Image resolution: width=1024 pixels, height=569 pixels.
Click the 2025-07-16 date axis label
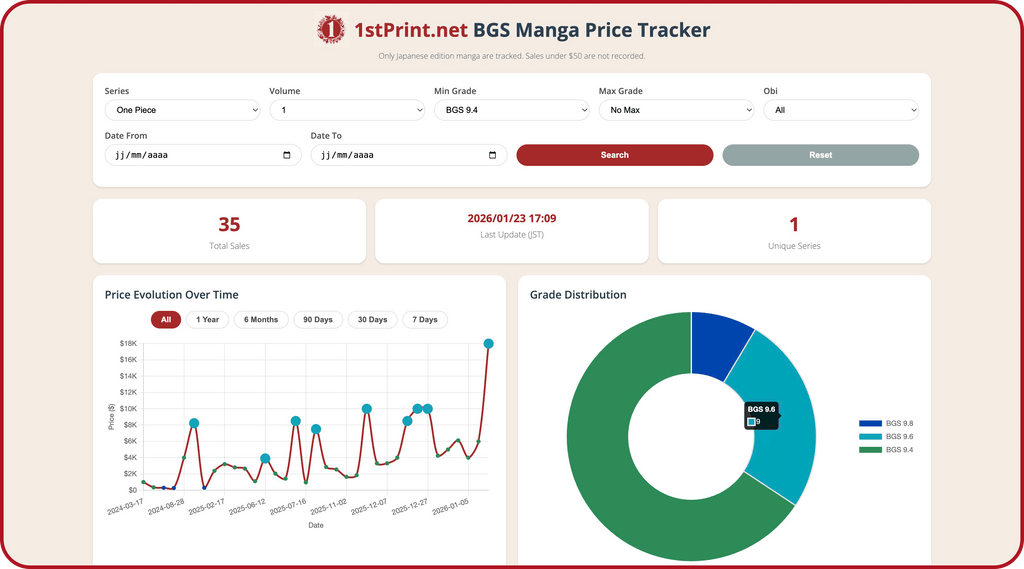(288, 507)
